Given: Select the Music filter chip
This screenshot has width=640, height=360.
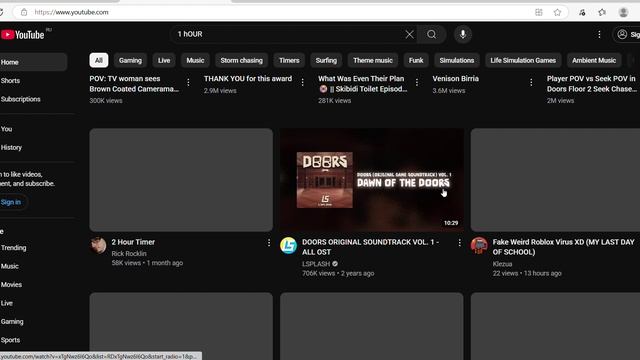Looking at the screenshot, I should tap(195, 60).
